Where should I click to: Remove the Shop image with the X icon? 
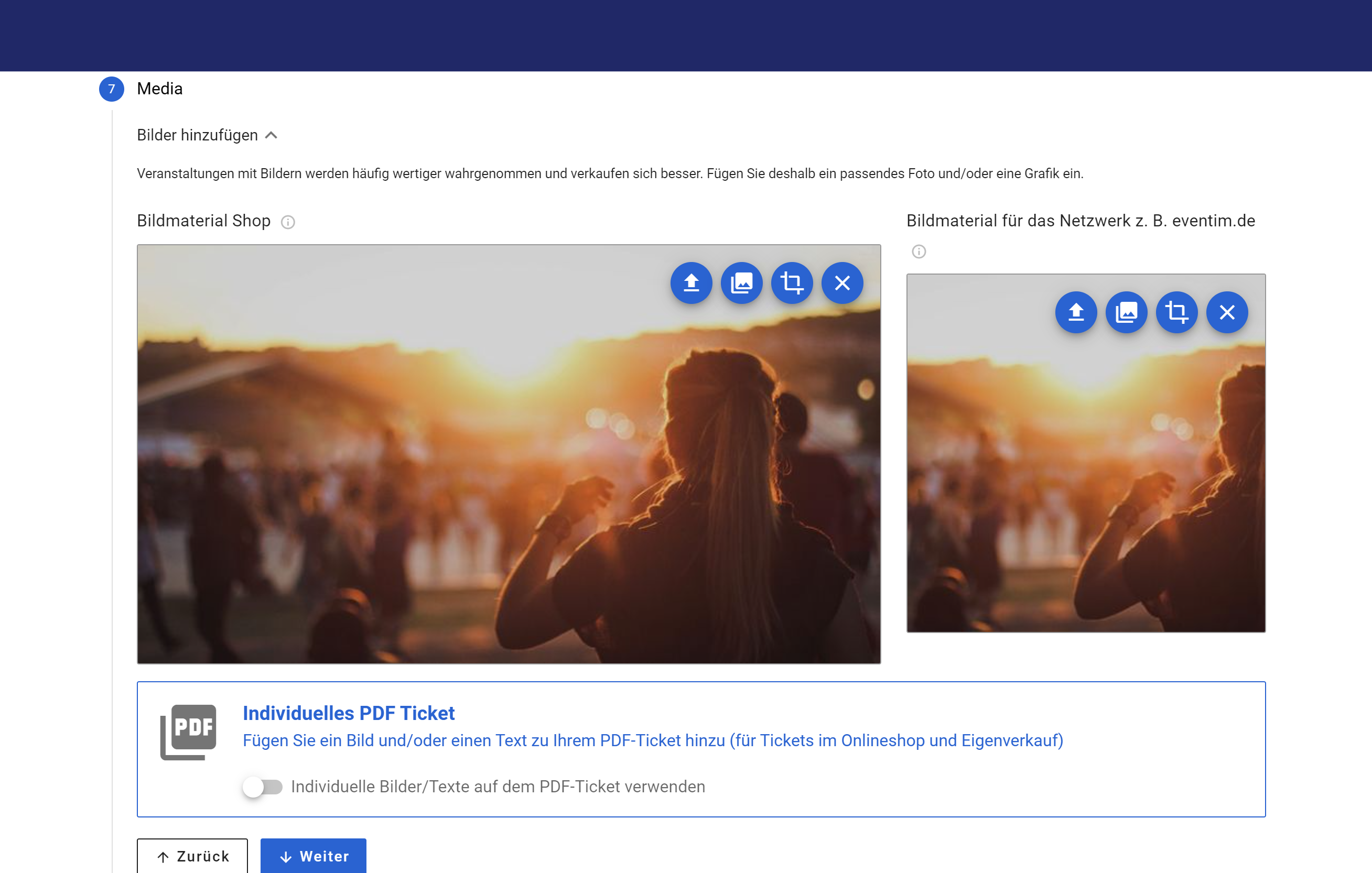click(x=842, y=283)
